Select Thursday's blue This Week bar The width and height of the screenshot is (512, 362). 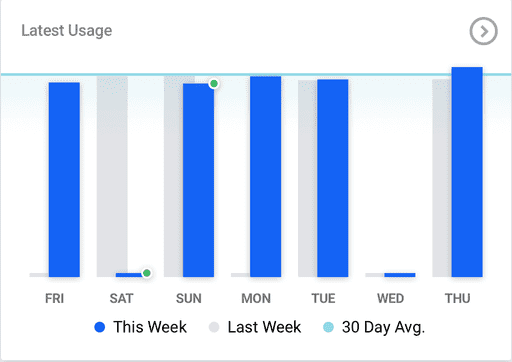[467, 172]
